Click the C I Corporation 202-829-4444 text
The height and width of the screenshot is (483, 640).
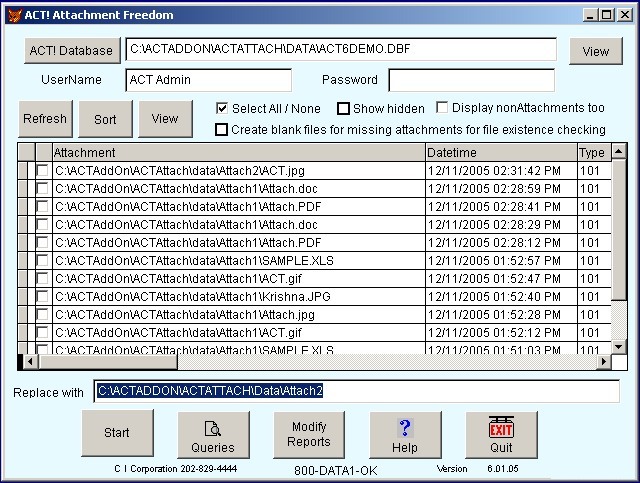point(176,469)
